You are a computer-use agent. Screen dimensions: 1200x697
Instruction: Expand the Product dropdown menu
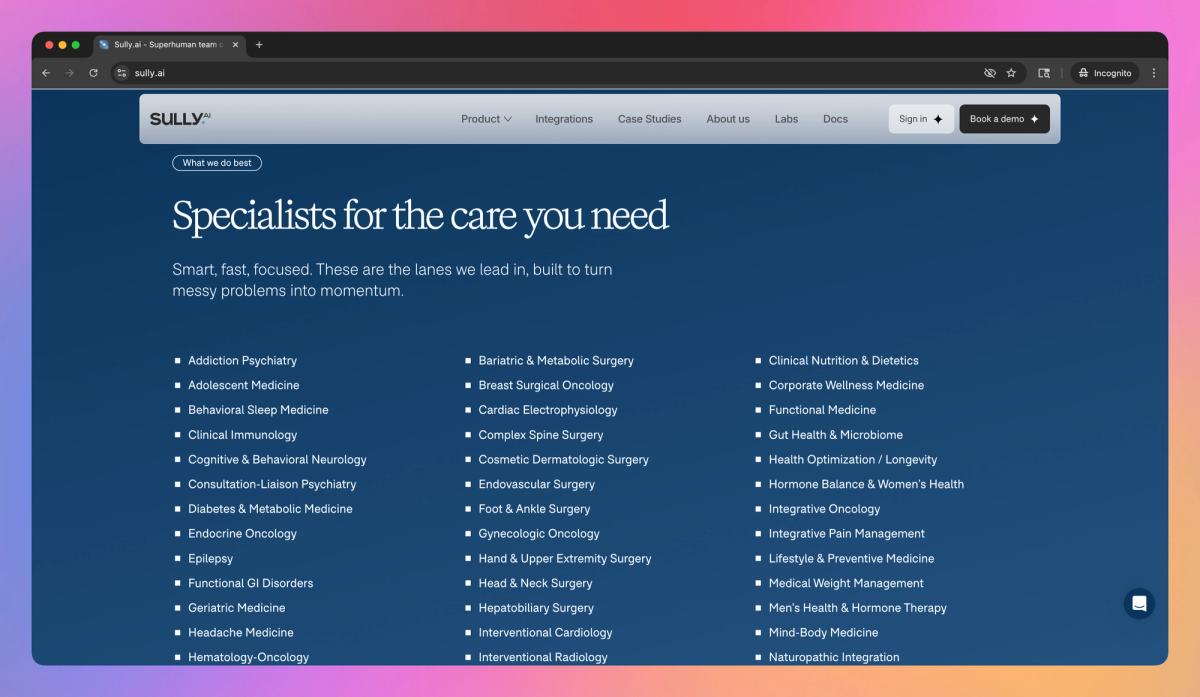tap(486, 119)
